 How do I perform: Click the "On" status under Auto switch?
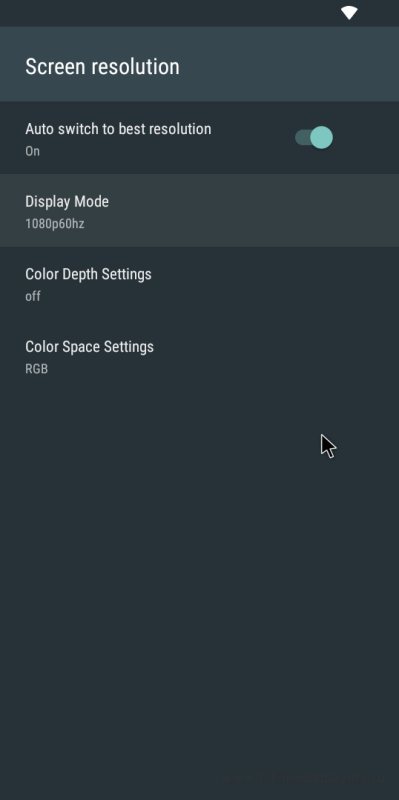click(x=32, y=151)
